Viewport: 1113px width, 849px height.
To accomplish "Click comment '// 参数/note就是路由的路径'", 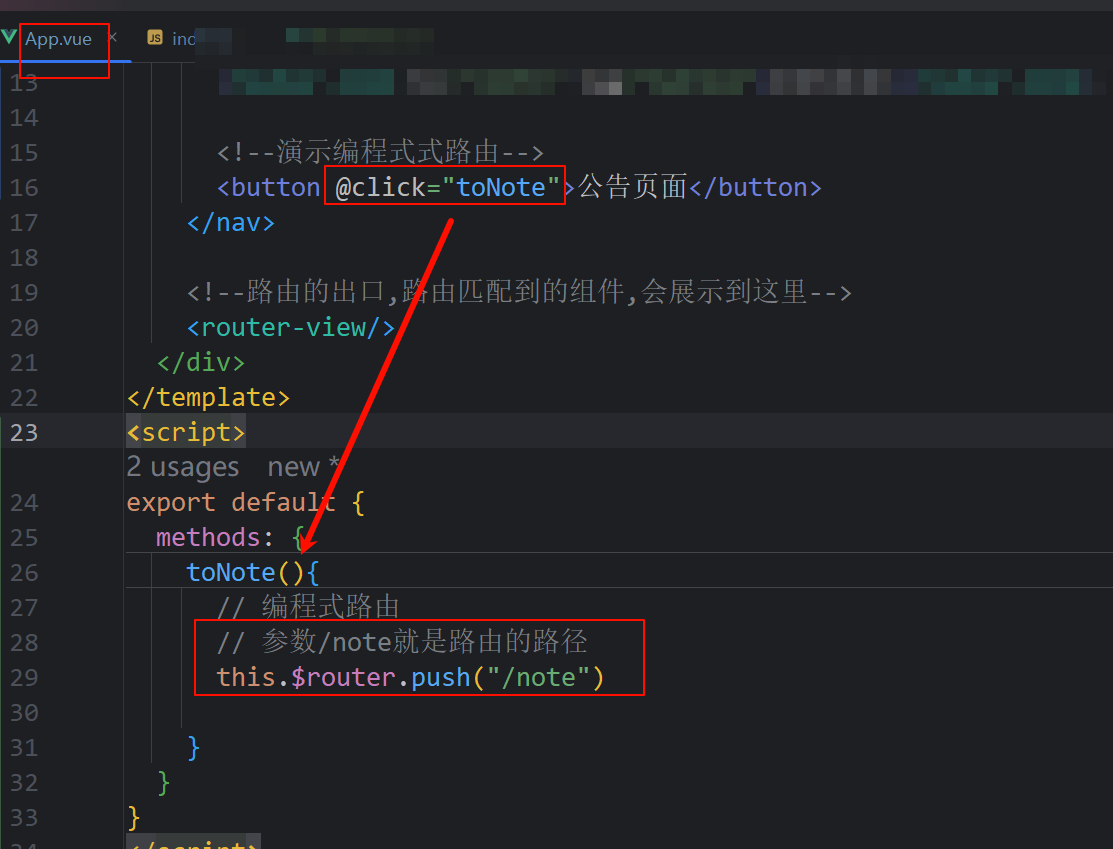I will 402,642.
